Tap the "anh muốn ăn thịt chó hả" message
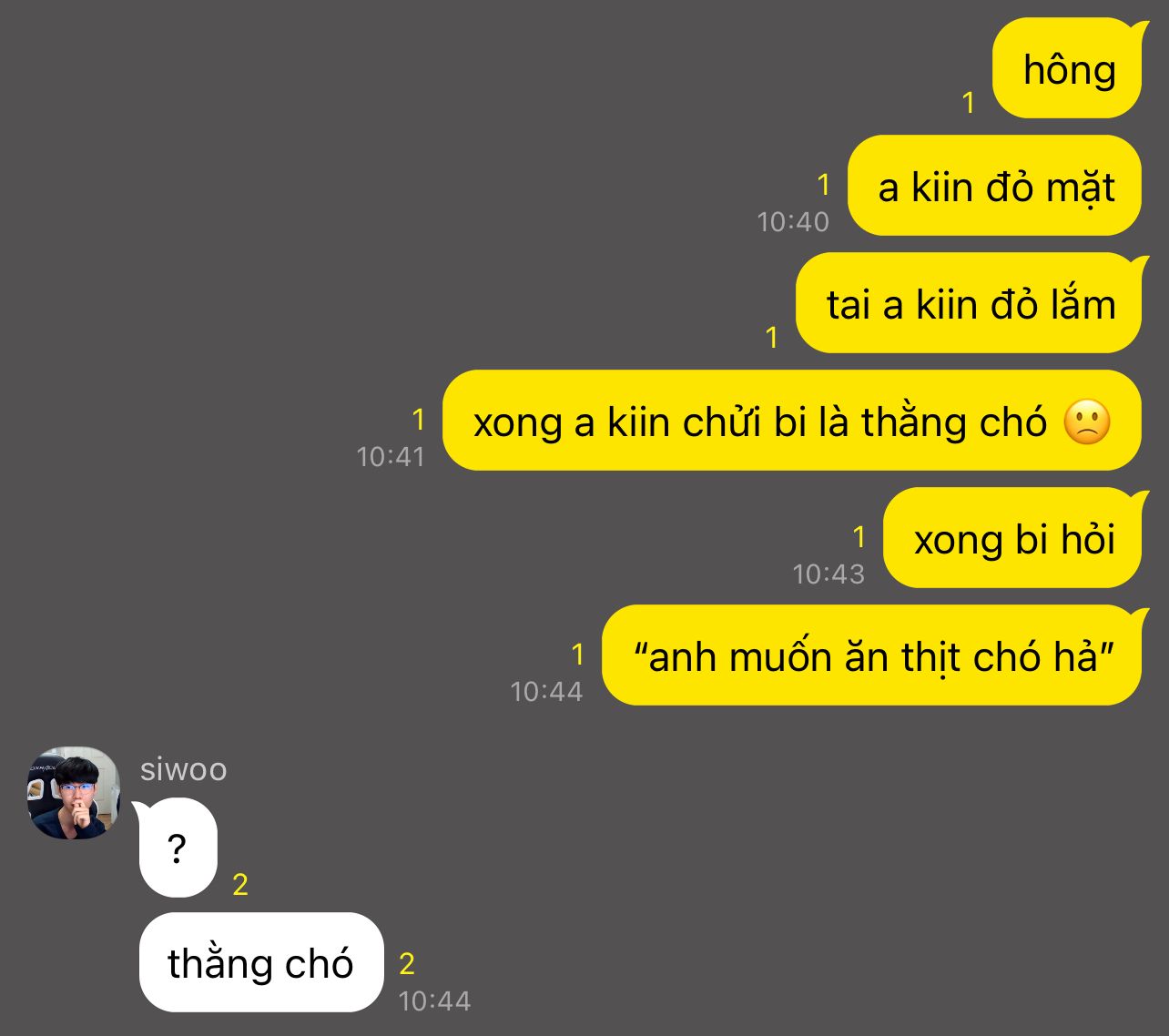 coord(872,655)
